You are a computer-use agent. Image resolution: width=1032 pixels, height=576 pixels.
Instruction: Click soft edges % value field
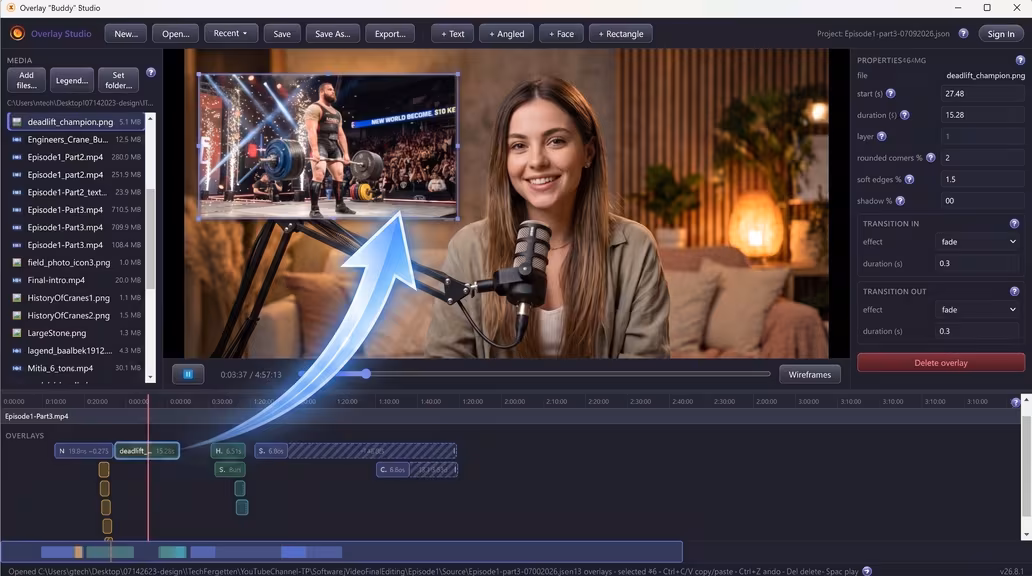point(981,179)
